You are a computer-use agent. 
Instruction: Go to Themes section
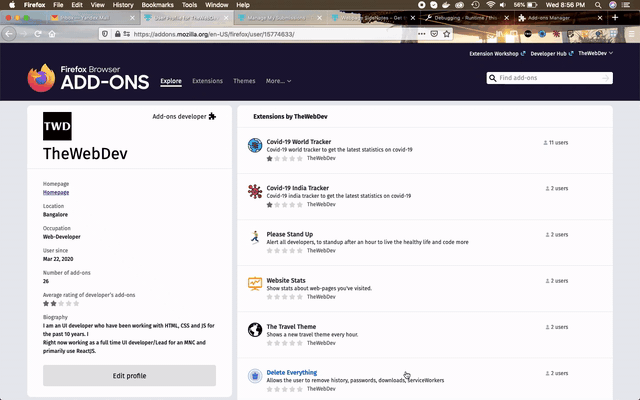click(244, 81)
